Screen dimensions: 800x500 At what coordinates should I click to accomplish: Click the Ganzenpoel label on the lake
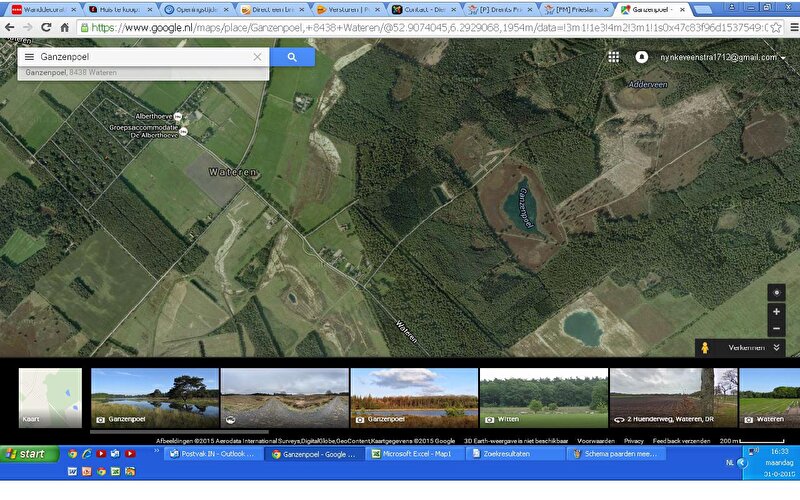pos(526,208)
